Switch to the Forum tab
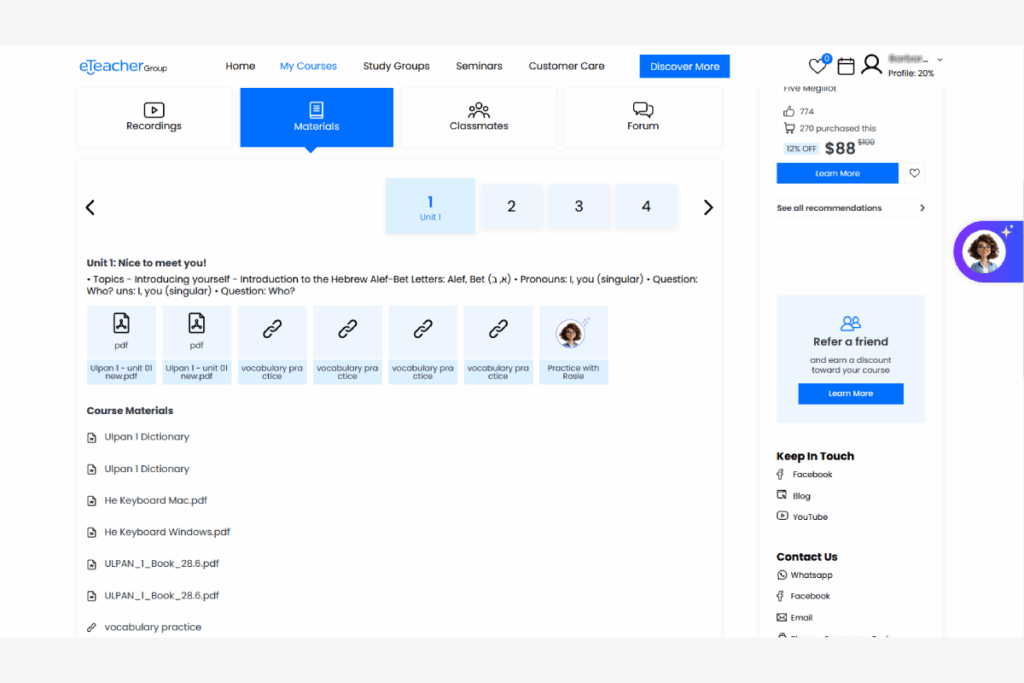This screenshot has width=1024, height=683. [x=643, y=117]
